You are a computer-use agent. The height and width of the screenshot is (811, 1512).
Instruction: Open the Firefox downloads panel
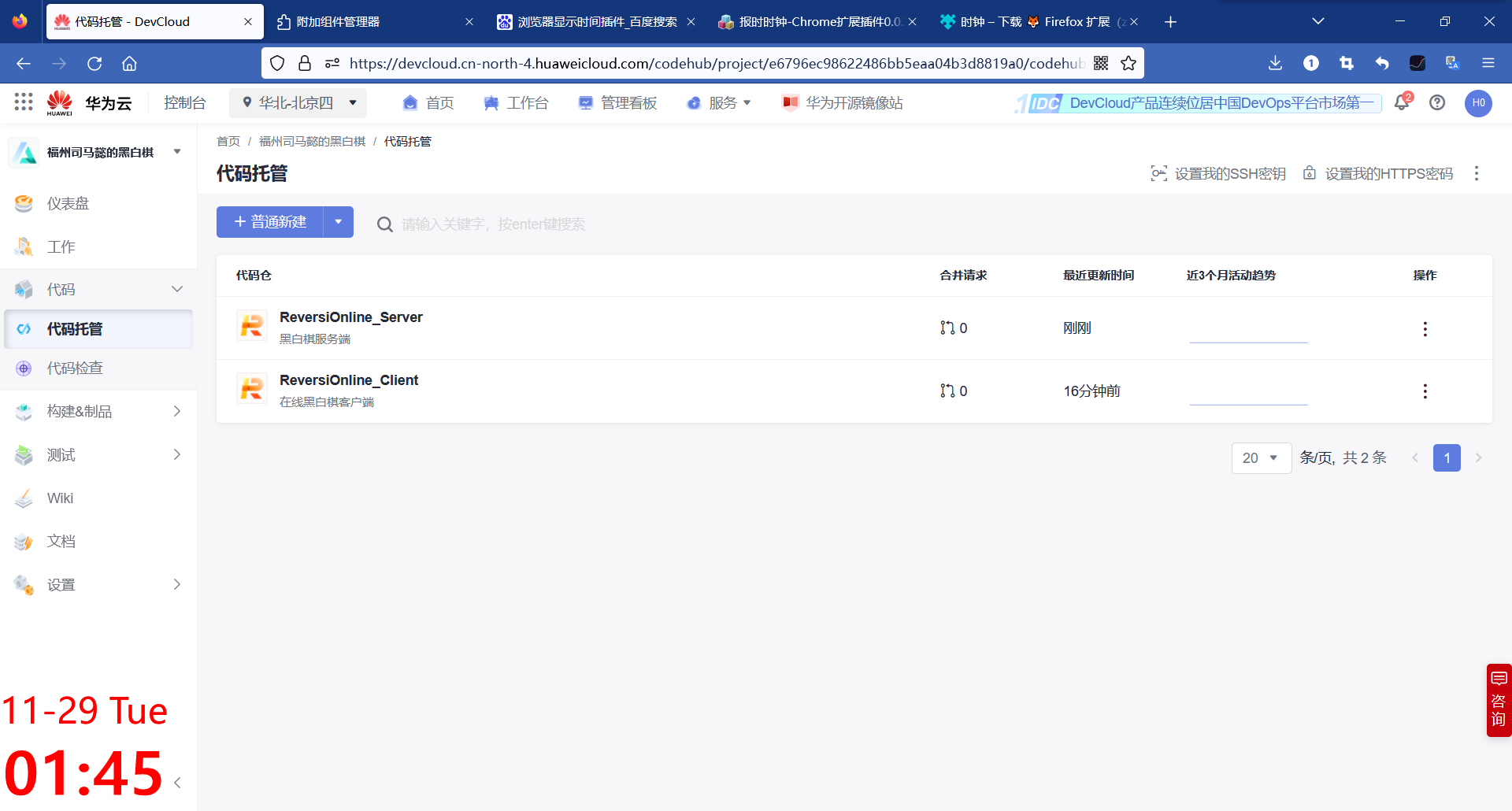tap(1276, 63)
